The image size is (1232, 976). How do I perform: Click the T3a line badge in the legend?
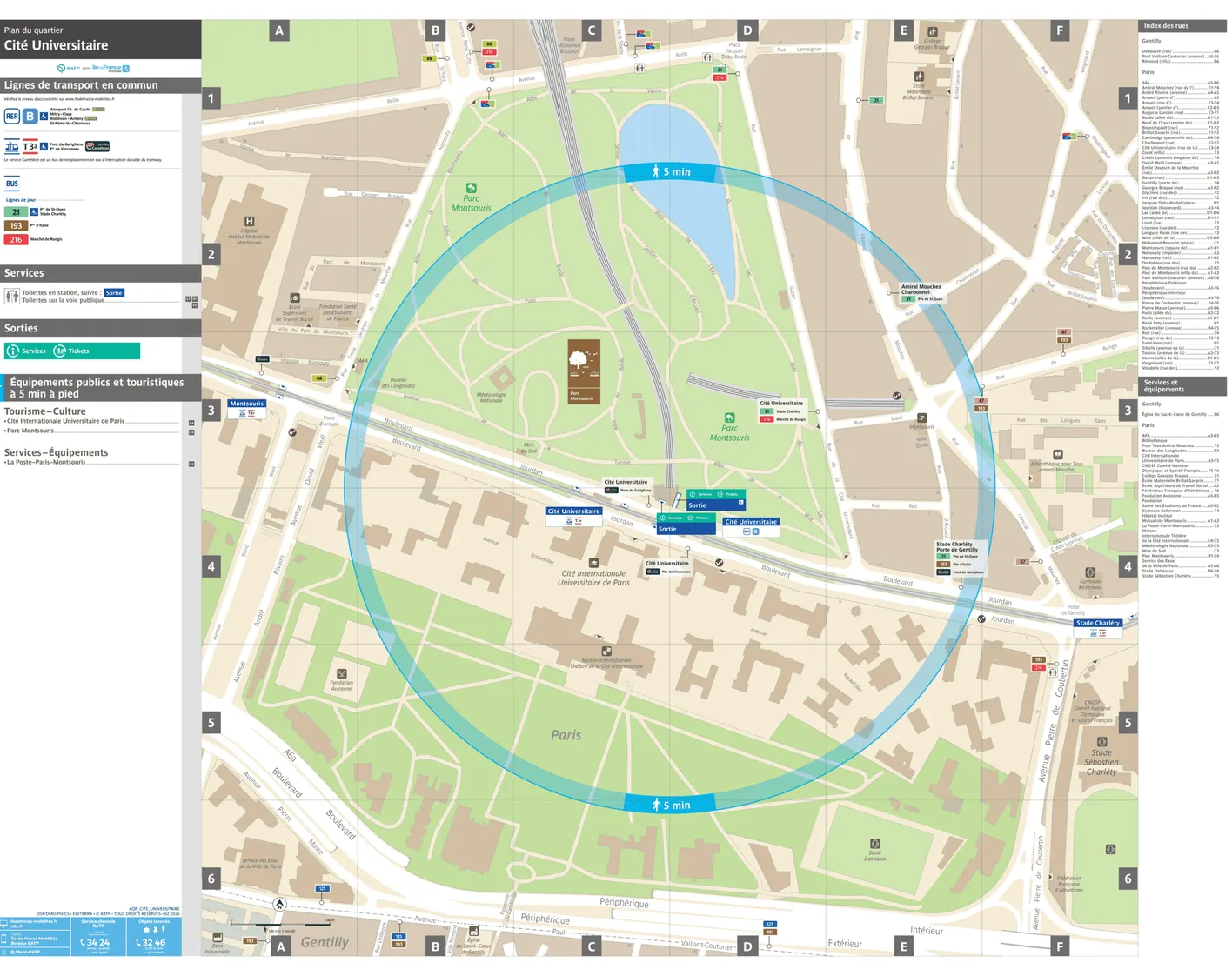coord(30,146)
